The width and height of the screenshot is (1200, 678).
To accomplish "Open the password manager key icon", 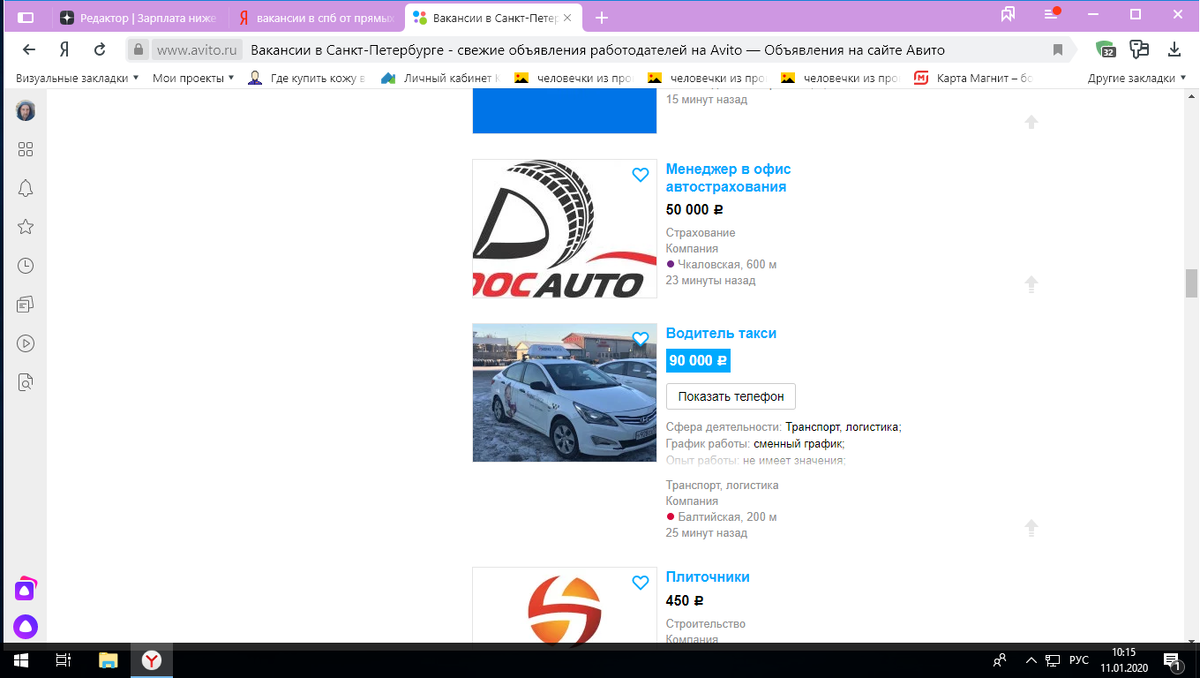I will 1139,50.
